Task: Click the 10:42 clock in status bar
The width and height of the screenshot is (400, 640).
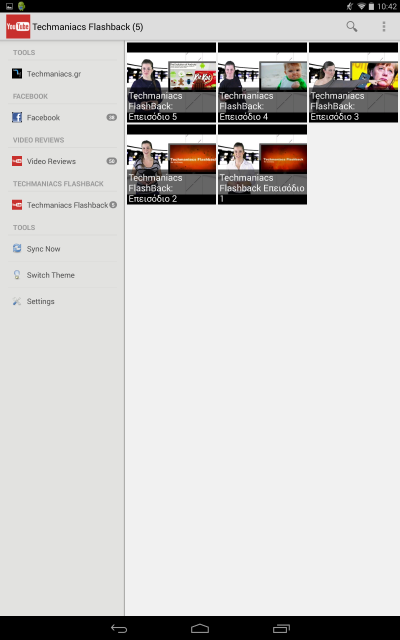Action: click(x=387, y=6)
